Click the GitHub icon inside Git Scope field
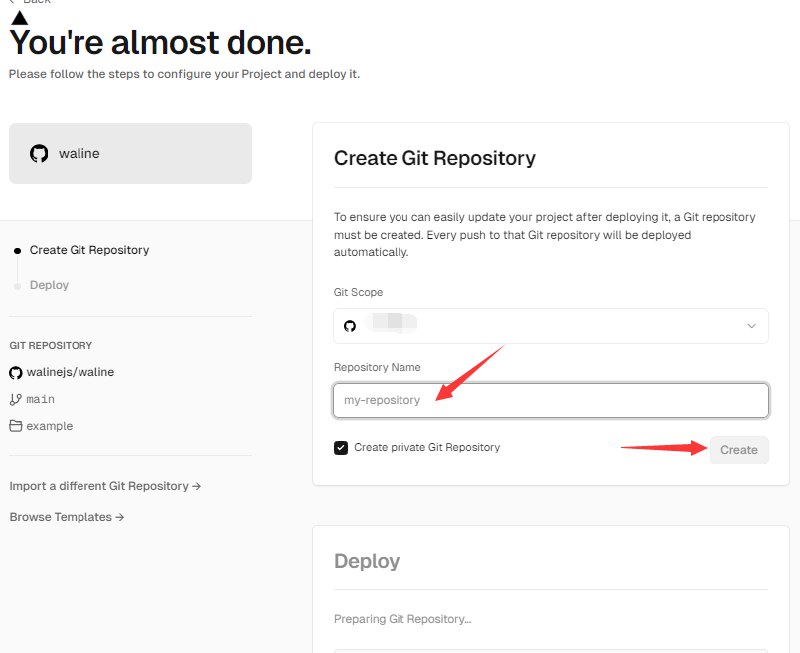The image size is (800, 653). pyautogui.click(x=350, y=326)
